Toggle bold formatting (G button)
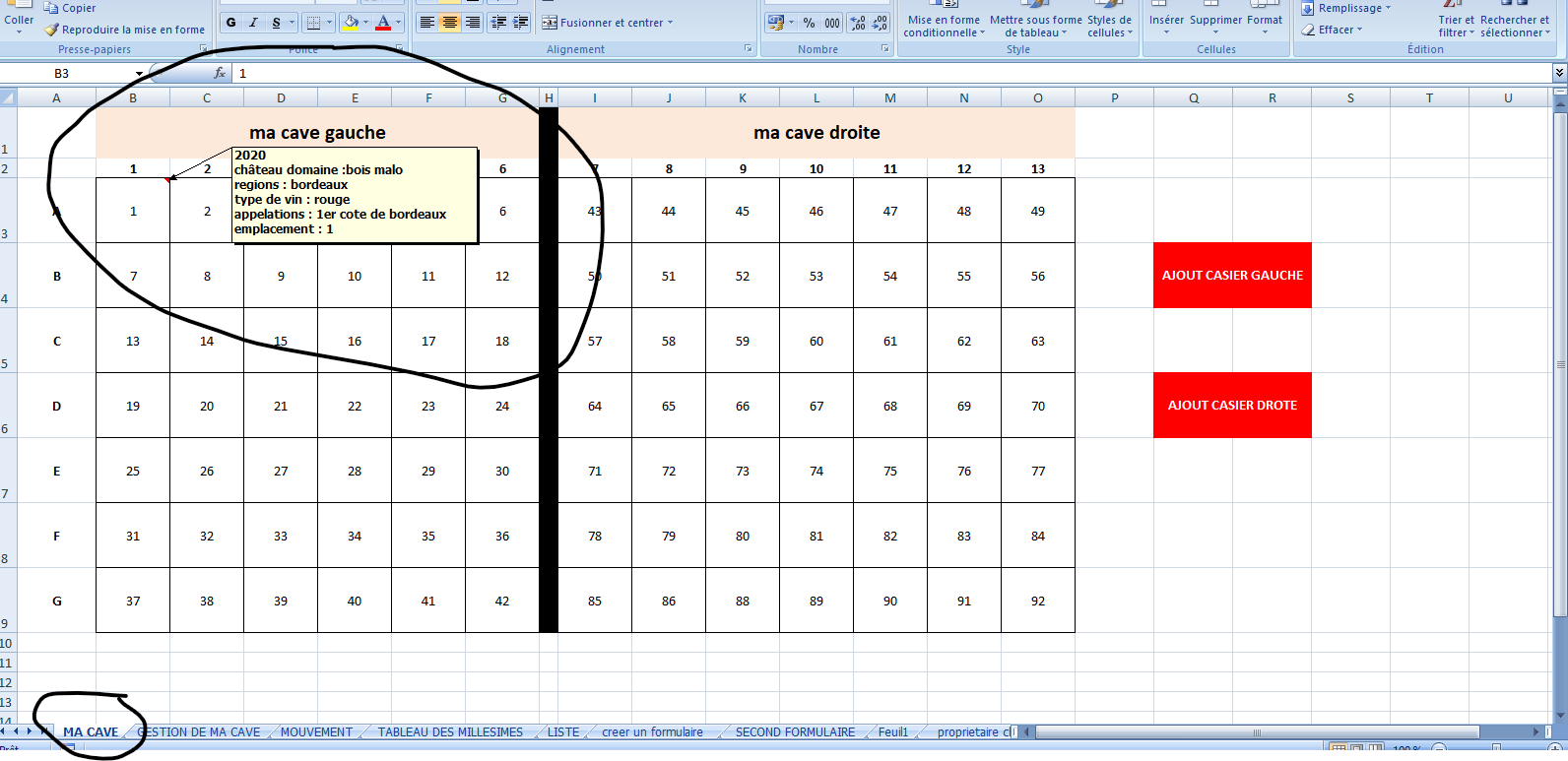Screen dimensions: 1568x761 [x=230, y=23]
